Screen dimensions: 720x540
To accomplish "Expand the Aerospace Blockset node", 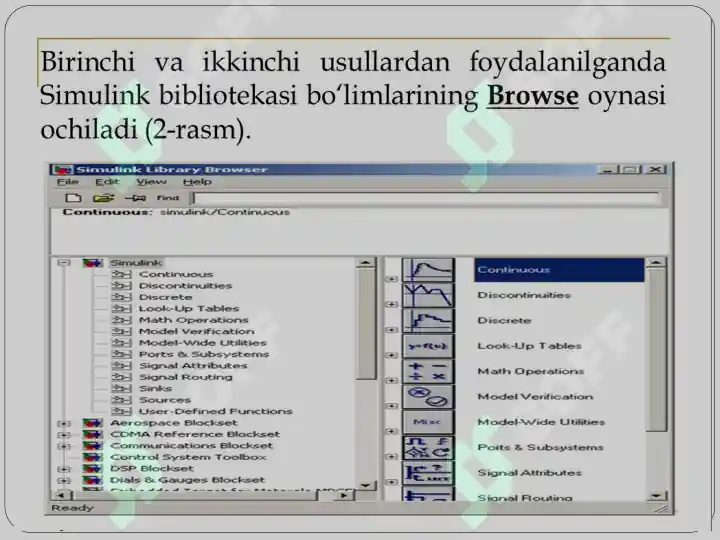I will pos(64,423).
